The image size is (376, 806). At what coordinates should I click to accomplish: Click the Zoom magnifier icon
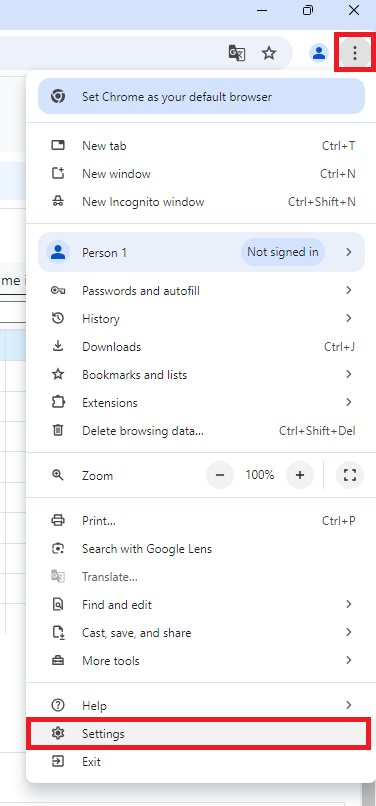coord(58,475)
